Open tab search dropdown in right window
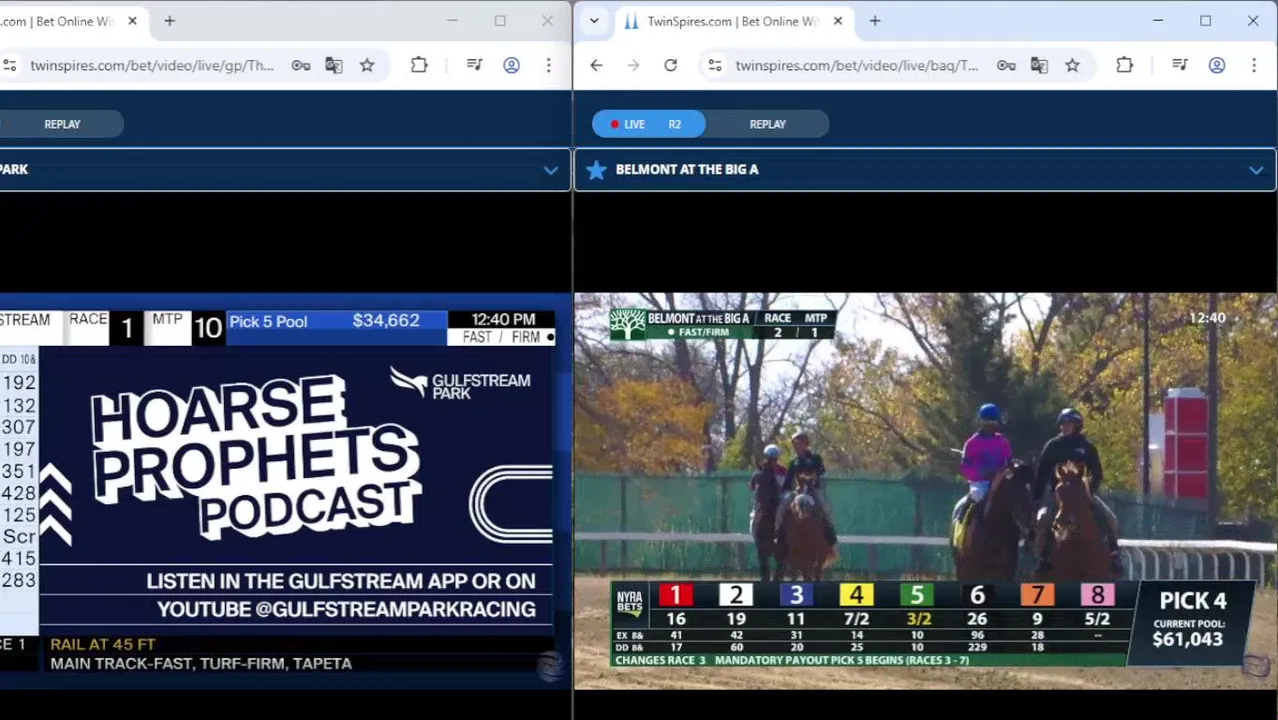The image size is (1278, 720). point(595,21)
